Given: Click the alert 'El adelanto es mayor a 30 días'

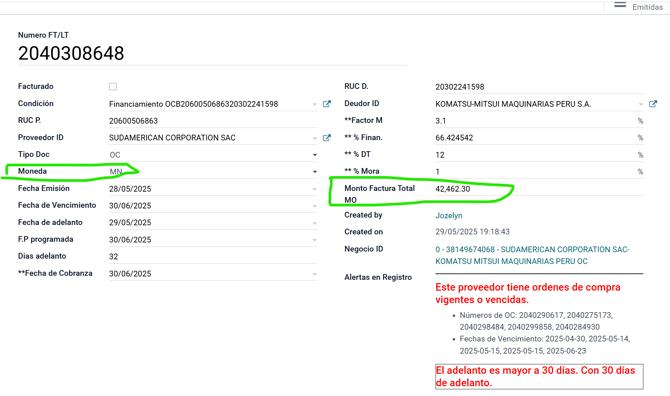Looking at the screenshot, I should 539,376.
